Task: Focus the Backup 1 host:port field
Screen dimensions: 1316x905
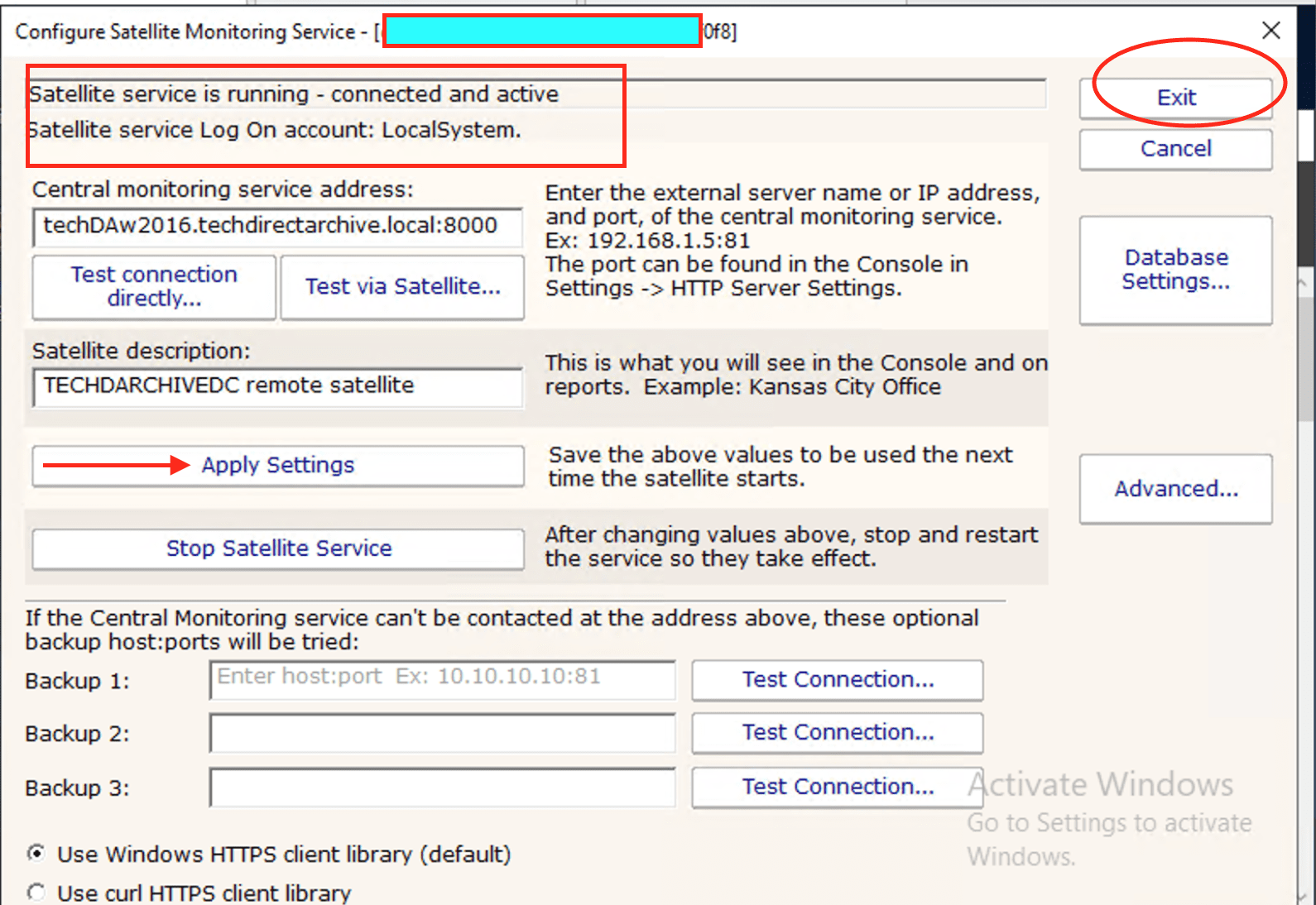Action: [442, 679]
